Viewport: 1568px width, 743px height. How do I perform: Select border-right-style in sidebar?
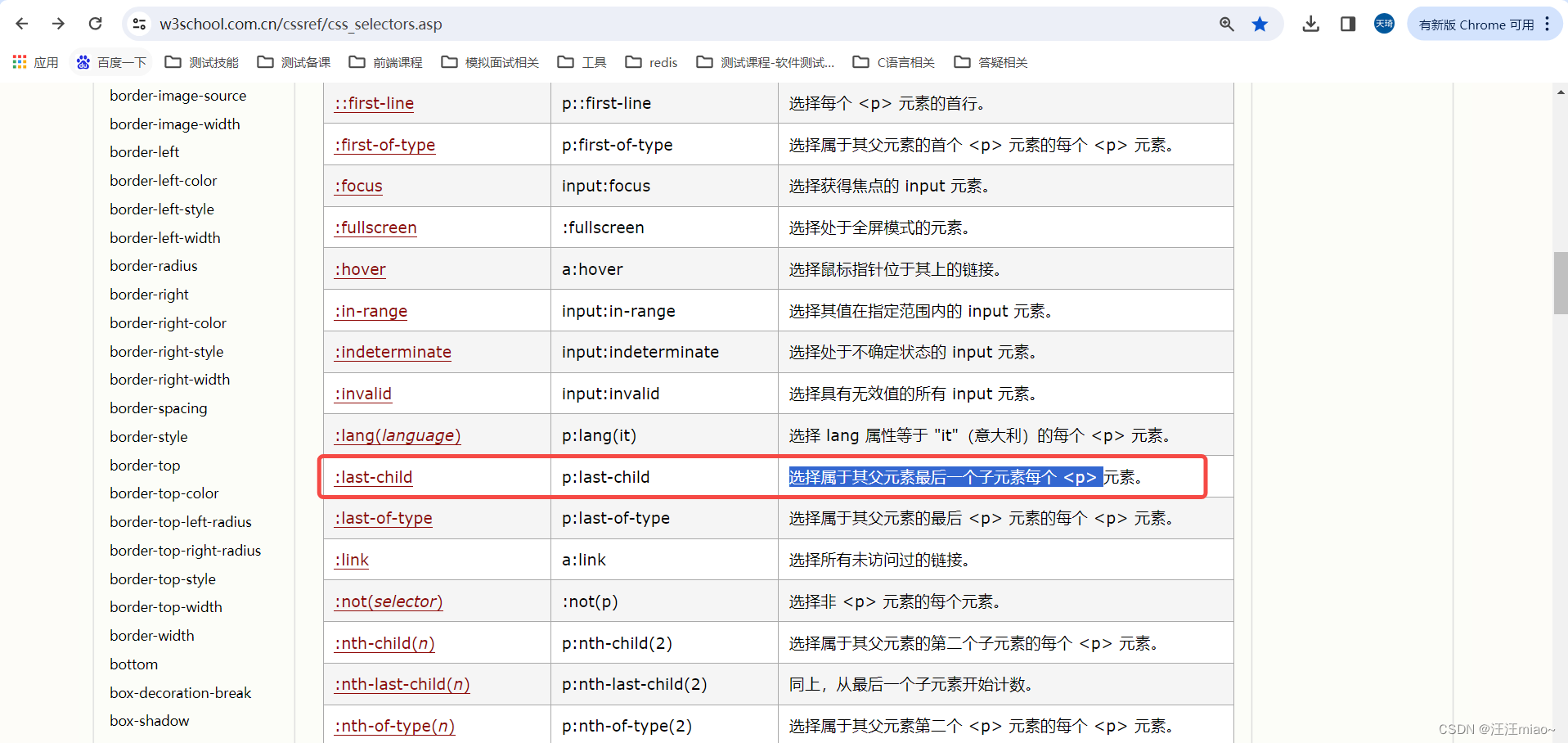point(167,352)
